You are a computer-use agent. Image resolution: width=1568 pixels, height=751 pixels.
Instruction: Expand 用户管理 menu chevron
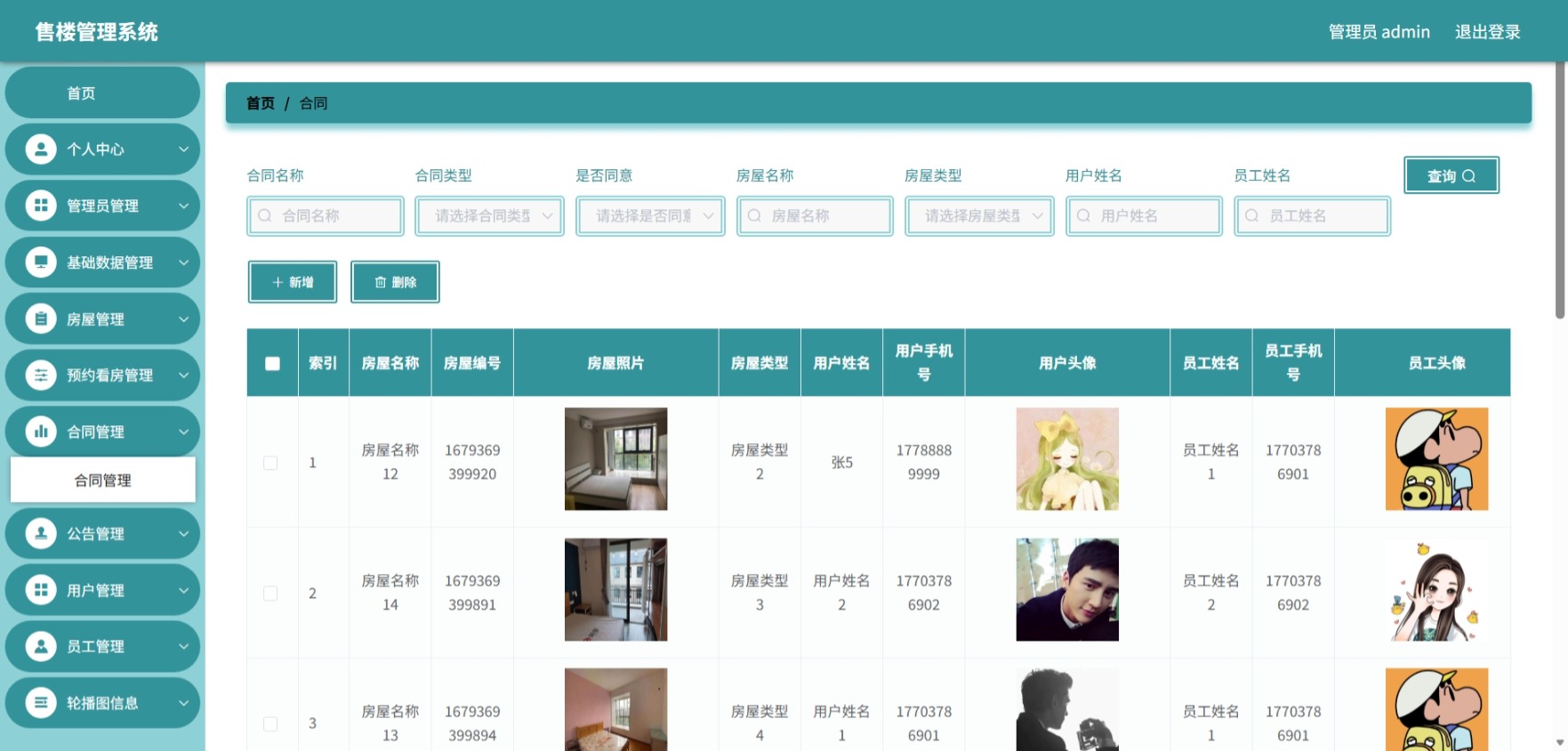point(183,590)
